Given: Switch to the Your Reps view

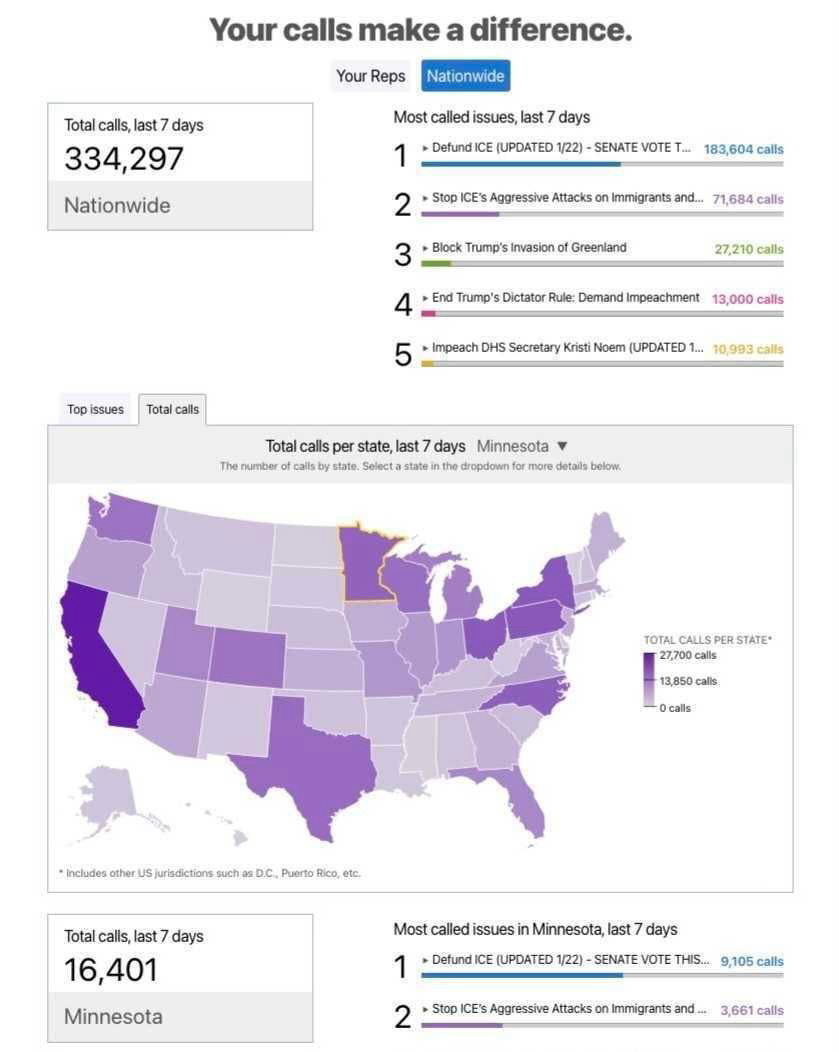Looking at the screenshot, I should 370,76.
